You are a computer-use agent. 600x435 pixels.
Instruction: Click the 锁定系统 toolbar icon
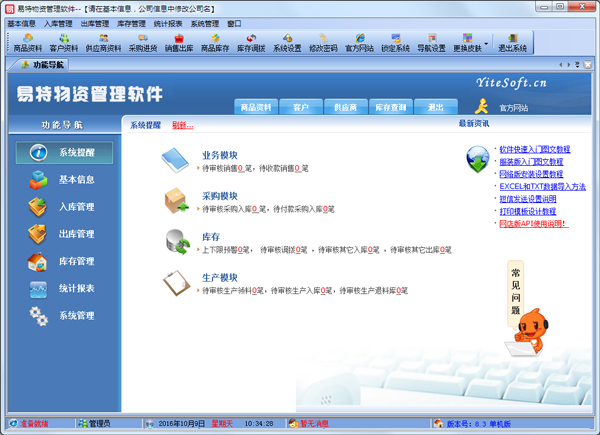(395, 42)
